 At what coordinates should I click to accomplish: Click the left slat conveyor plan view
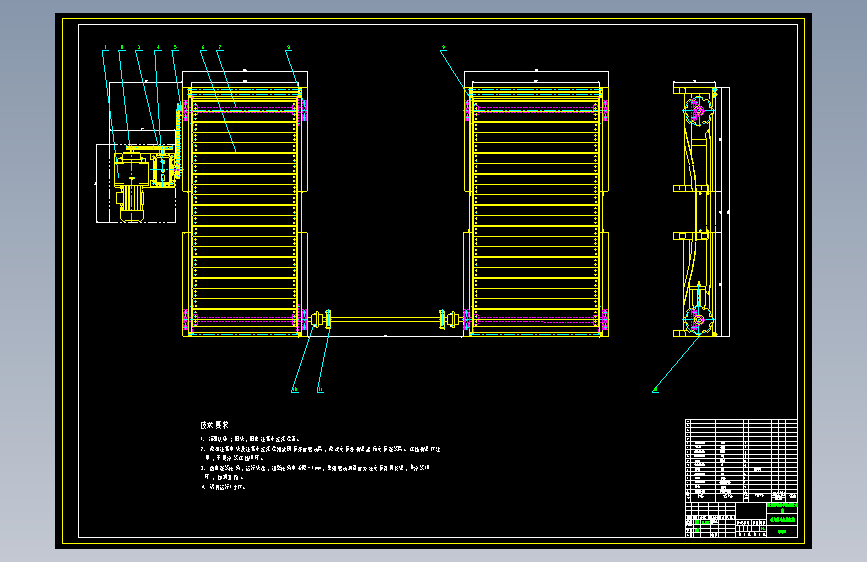(x=245, y=211)
